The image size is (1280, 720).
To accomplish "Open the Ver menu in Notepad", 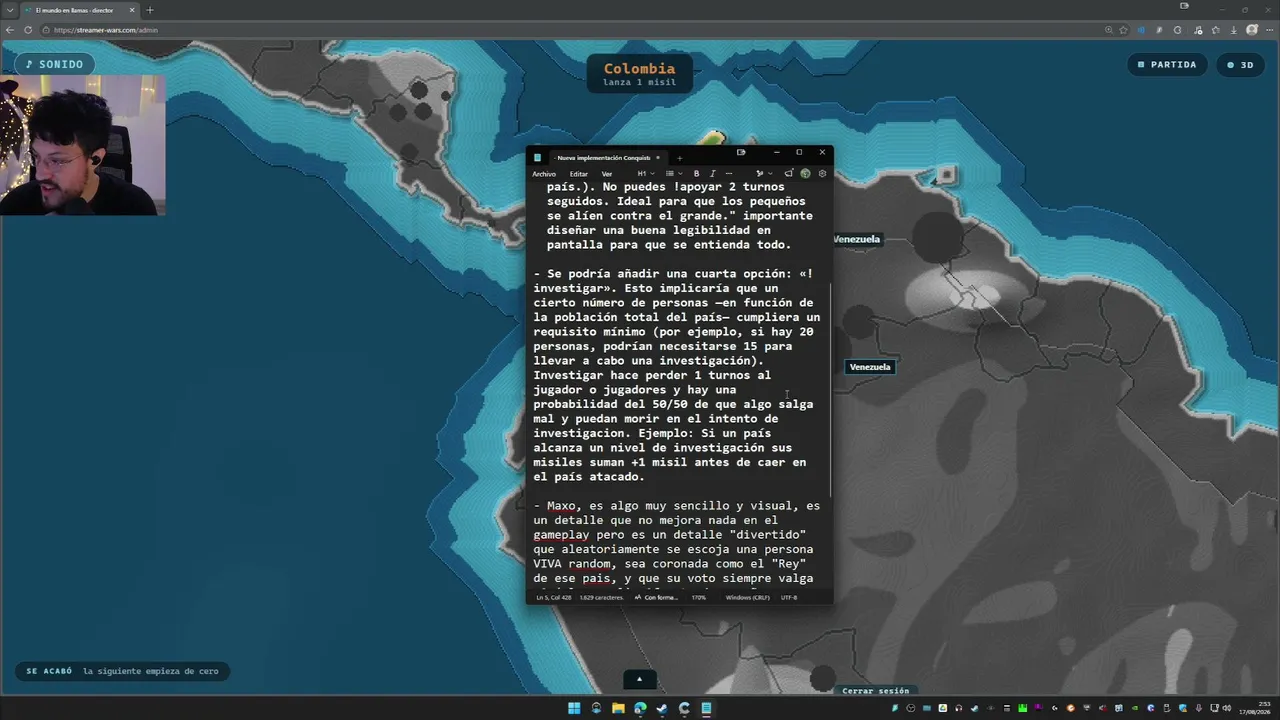I will tap(607, 174).
